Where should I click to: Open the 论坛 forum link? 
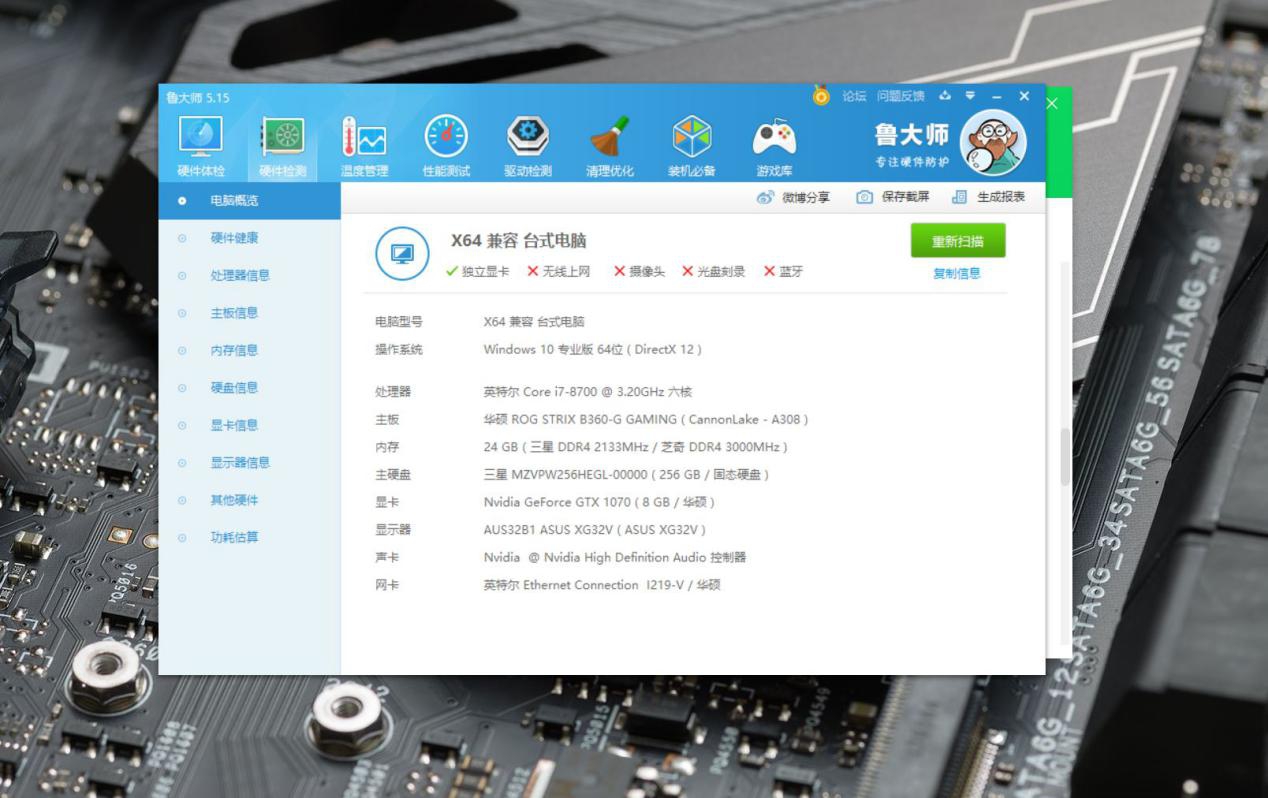pyautogui.click(x=854, y=96)
